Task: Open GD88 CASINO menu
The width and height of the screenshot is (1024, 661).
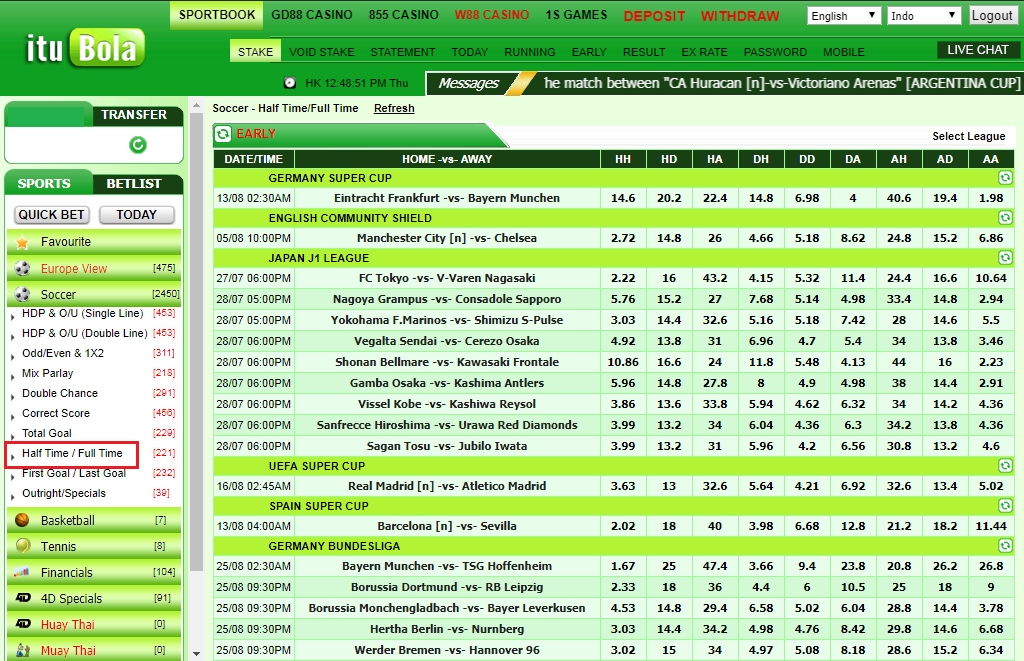Action: click(x=312, y=14)
